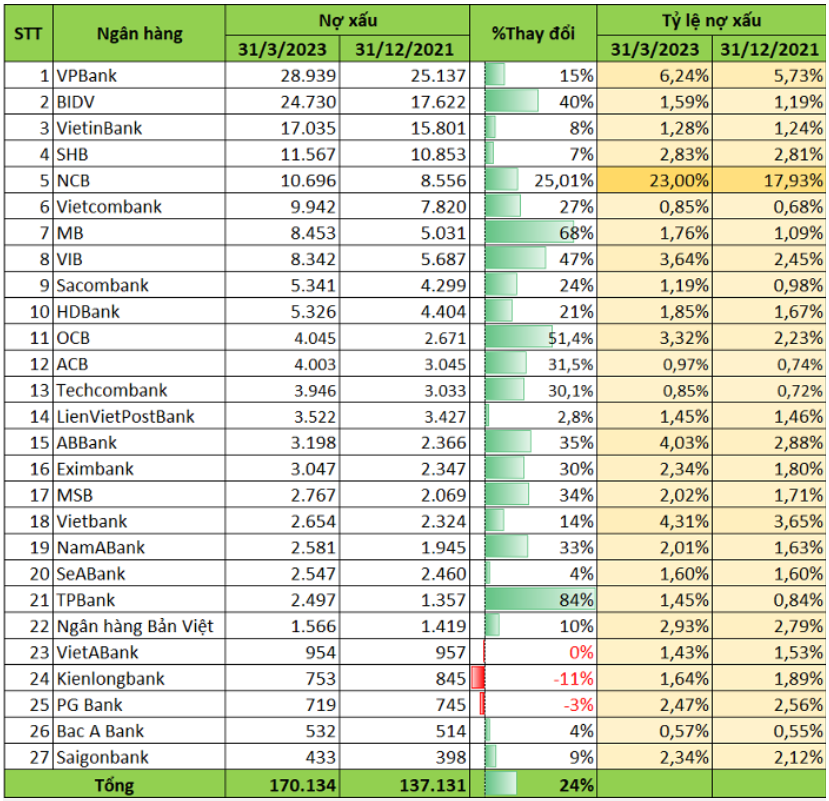Select the 137.131 total value cell
The width and height of the screenshot is (829, 801).
tap(404, 785)
